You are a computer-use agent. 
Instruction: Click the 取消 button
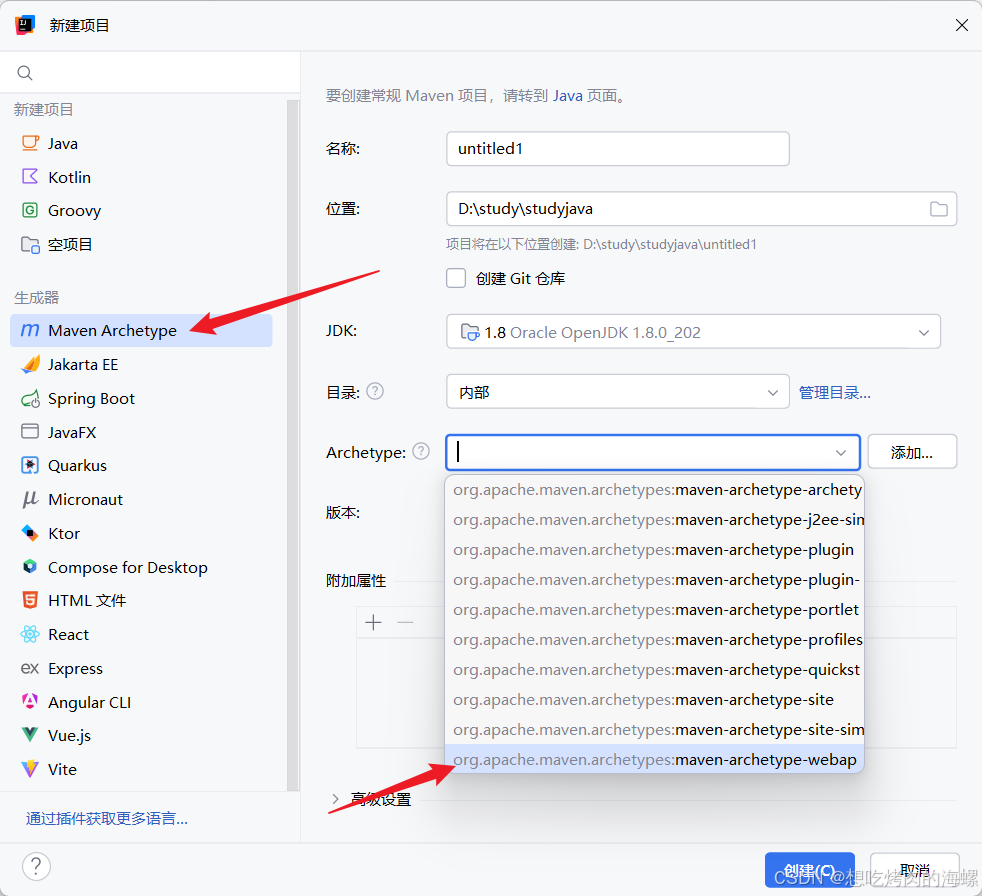click(x=914, y=870)
